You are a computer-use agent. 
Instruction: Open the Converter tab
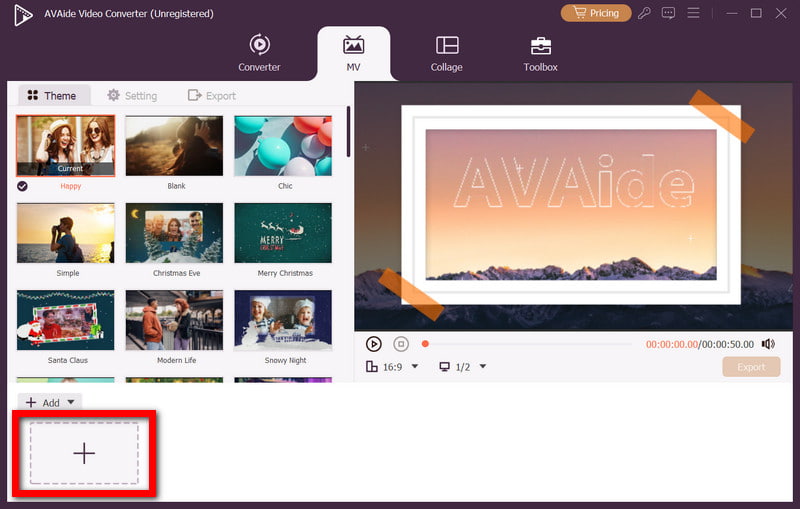point(259,52)
